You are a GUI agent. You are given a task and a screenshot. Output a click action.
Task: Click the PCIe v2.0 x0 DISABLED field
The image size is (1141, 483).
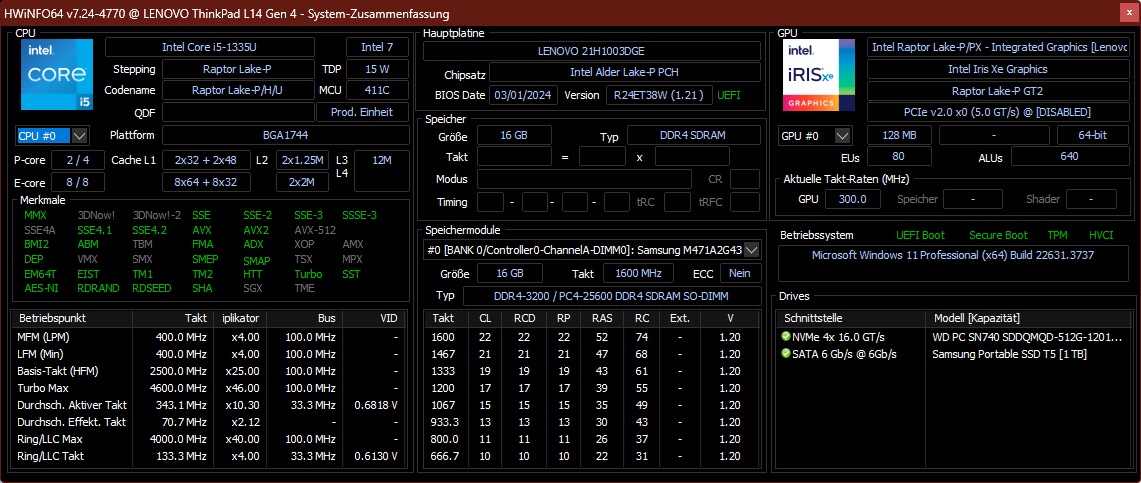998,112
